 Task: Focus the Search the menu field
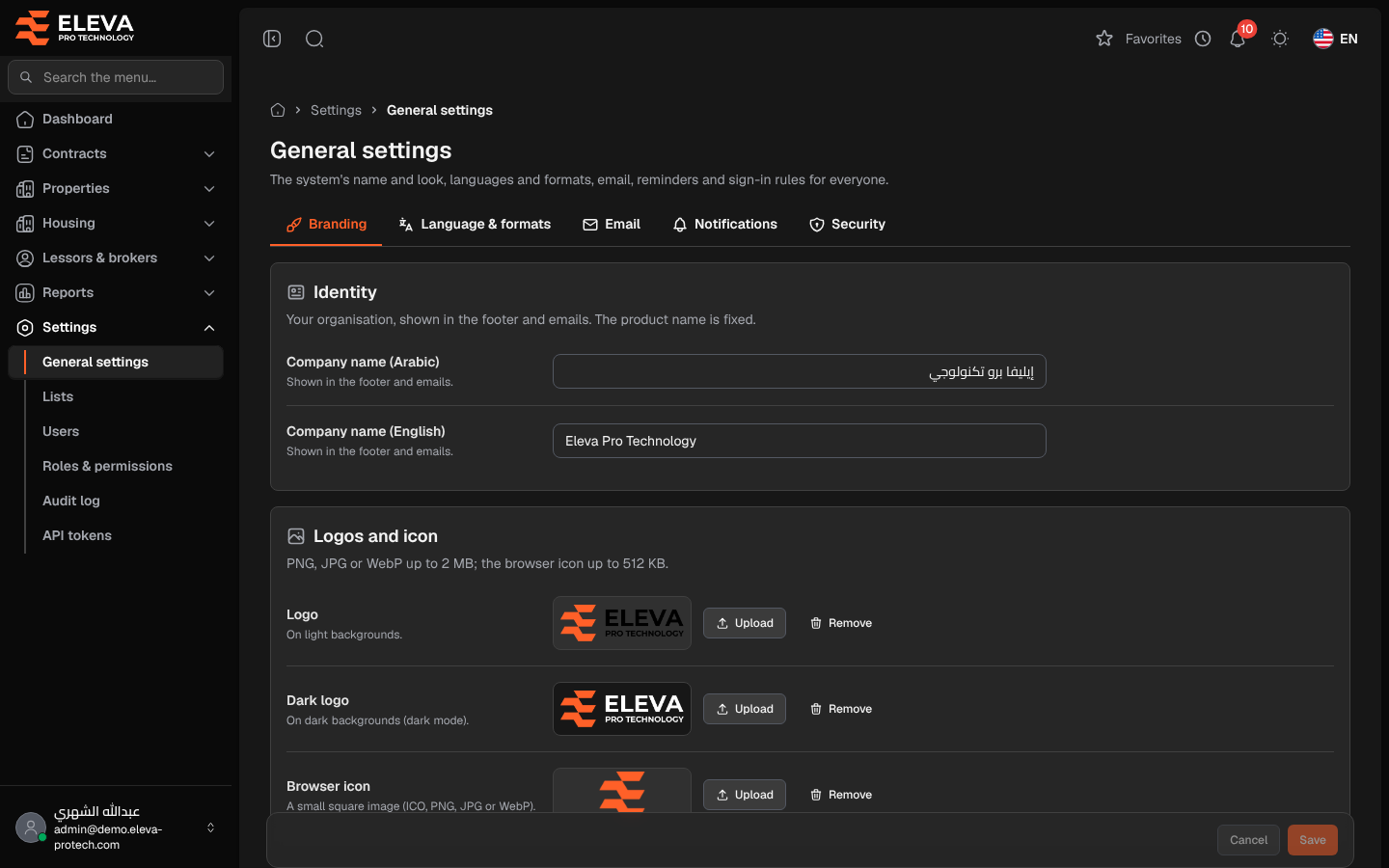(x=116, y=77)
